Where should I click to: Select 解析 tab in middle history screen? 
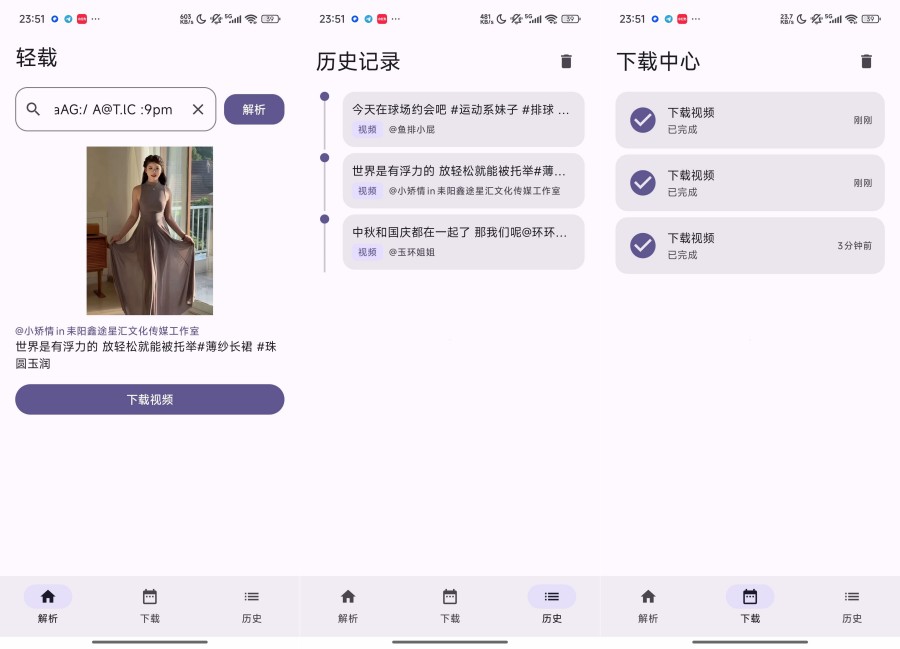click(348, 605)
